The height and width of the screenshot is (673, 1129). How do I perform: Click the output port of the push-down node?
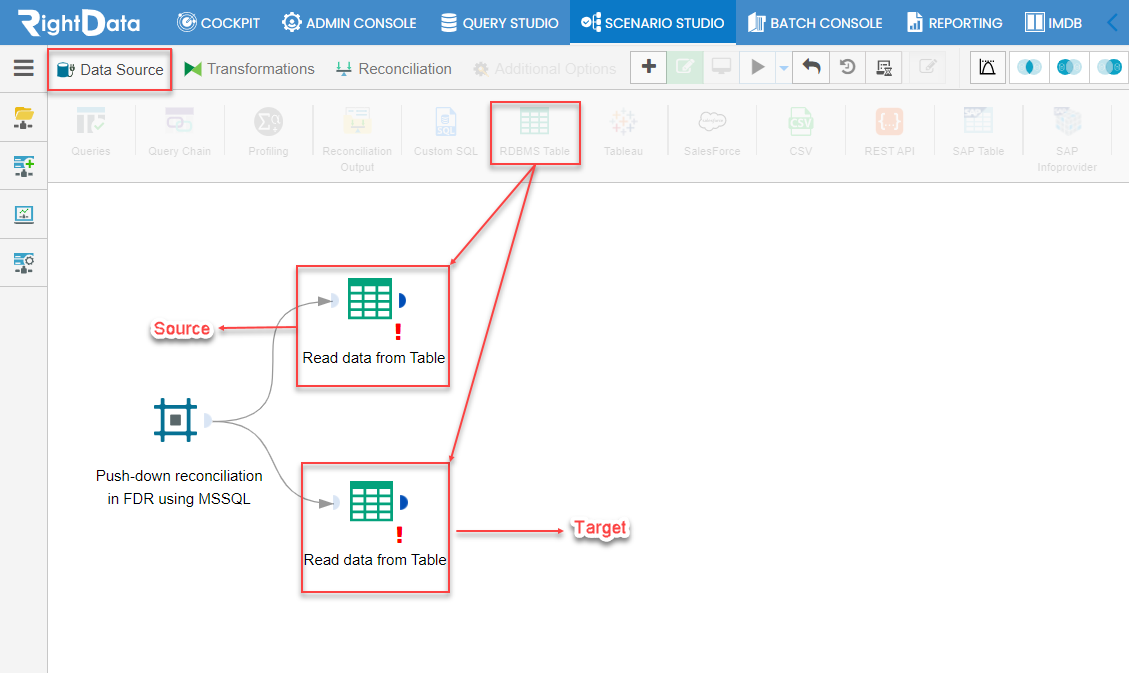(207, 420)
